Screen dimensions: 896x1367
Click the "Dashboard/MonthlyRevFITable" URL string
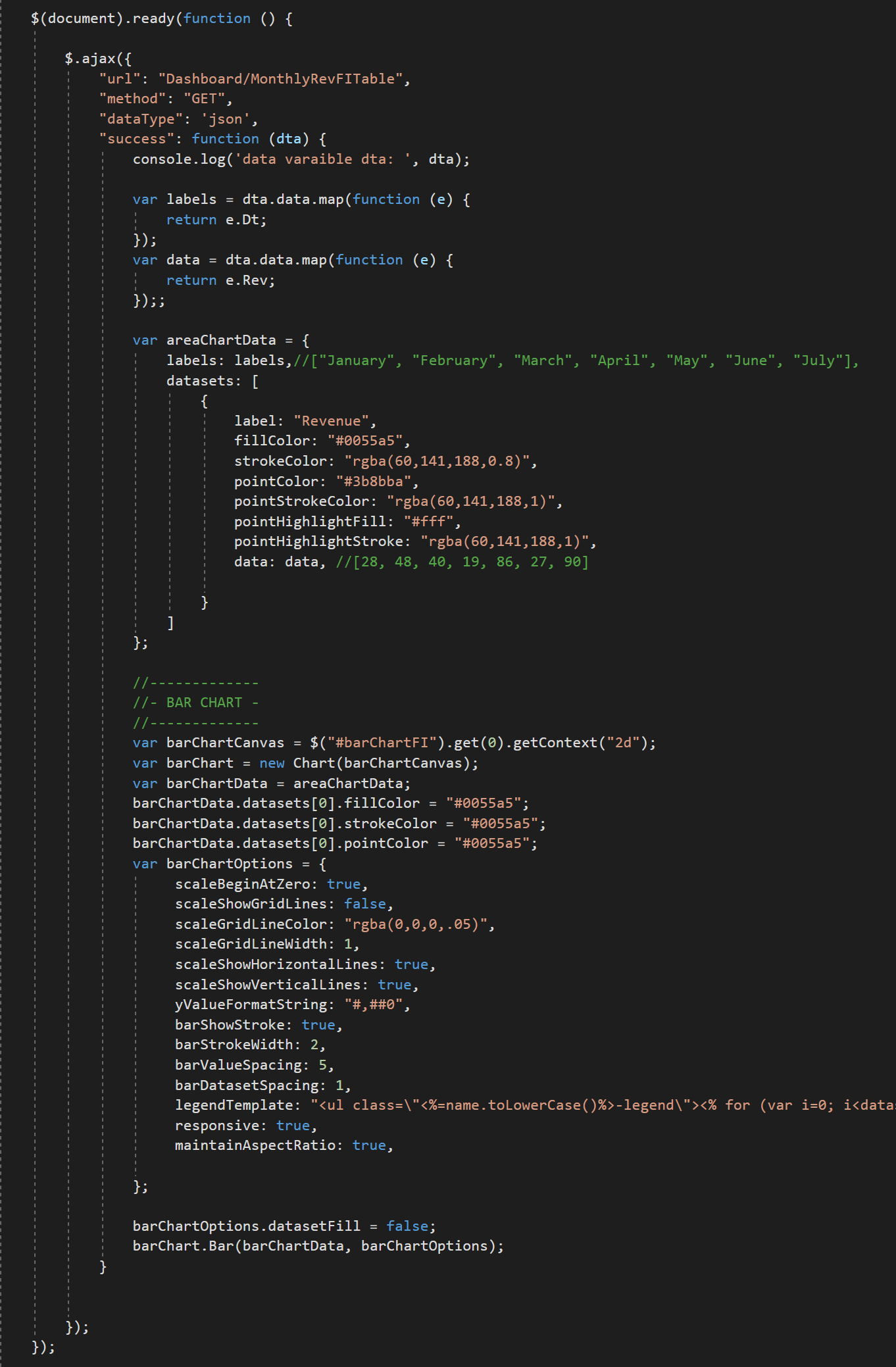[x=280, y=79]
